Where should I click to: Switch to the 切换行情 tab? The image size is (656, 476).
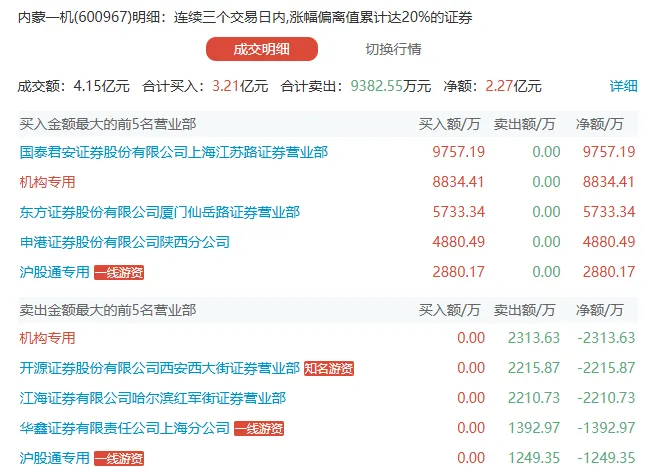point(393,49)
